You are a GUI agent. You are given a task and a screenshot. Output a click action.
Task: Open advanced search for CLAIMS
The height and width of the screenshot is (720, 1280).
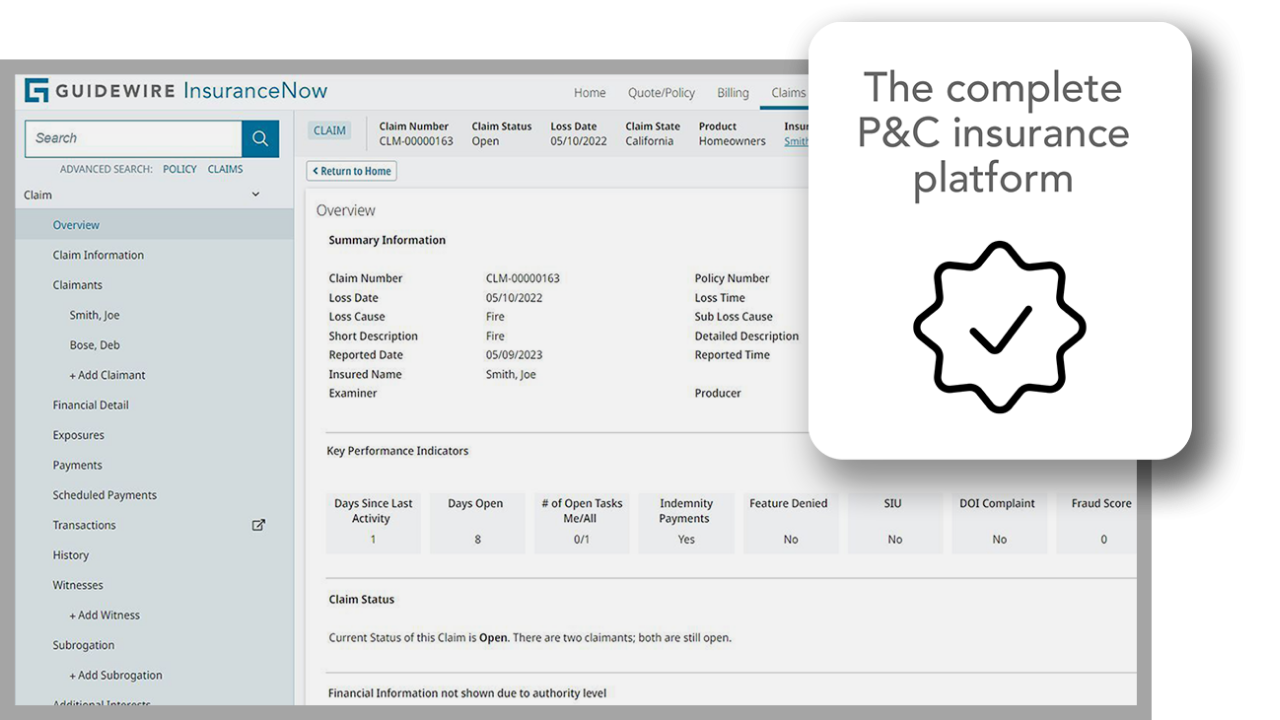click(225, 169)
